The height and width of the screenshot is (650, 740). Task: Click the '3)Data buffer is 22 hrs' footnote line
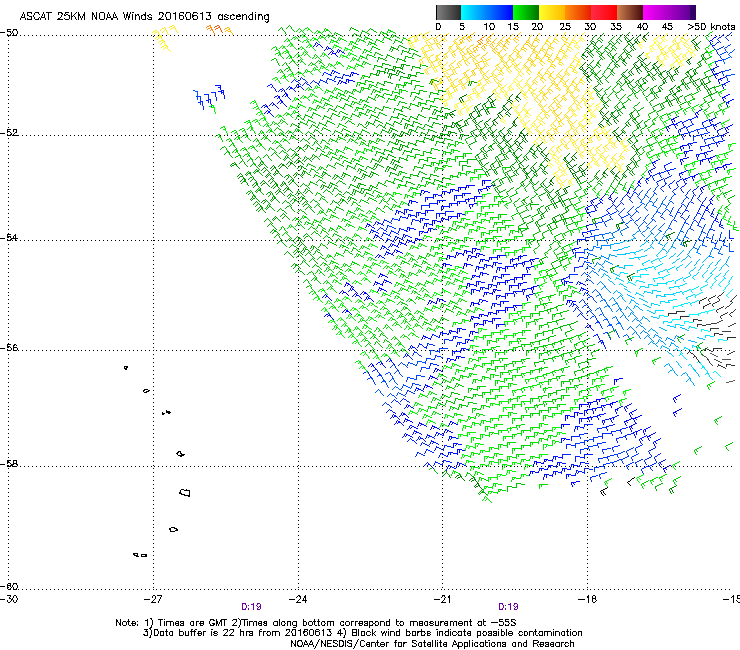(362, 633)
